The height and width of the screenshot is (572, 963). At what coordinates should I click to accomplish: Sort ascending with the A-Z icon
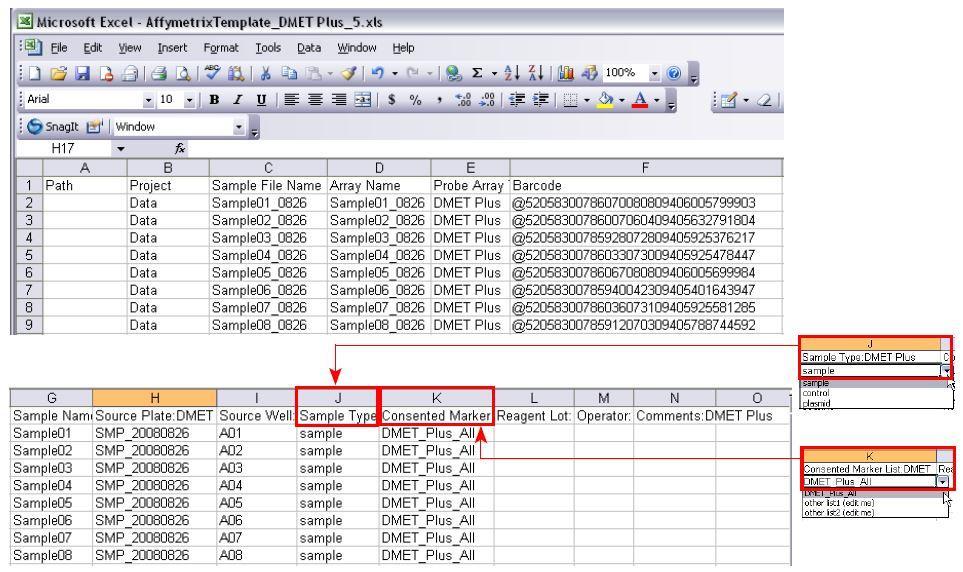click(512, 73)
